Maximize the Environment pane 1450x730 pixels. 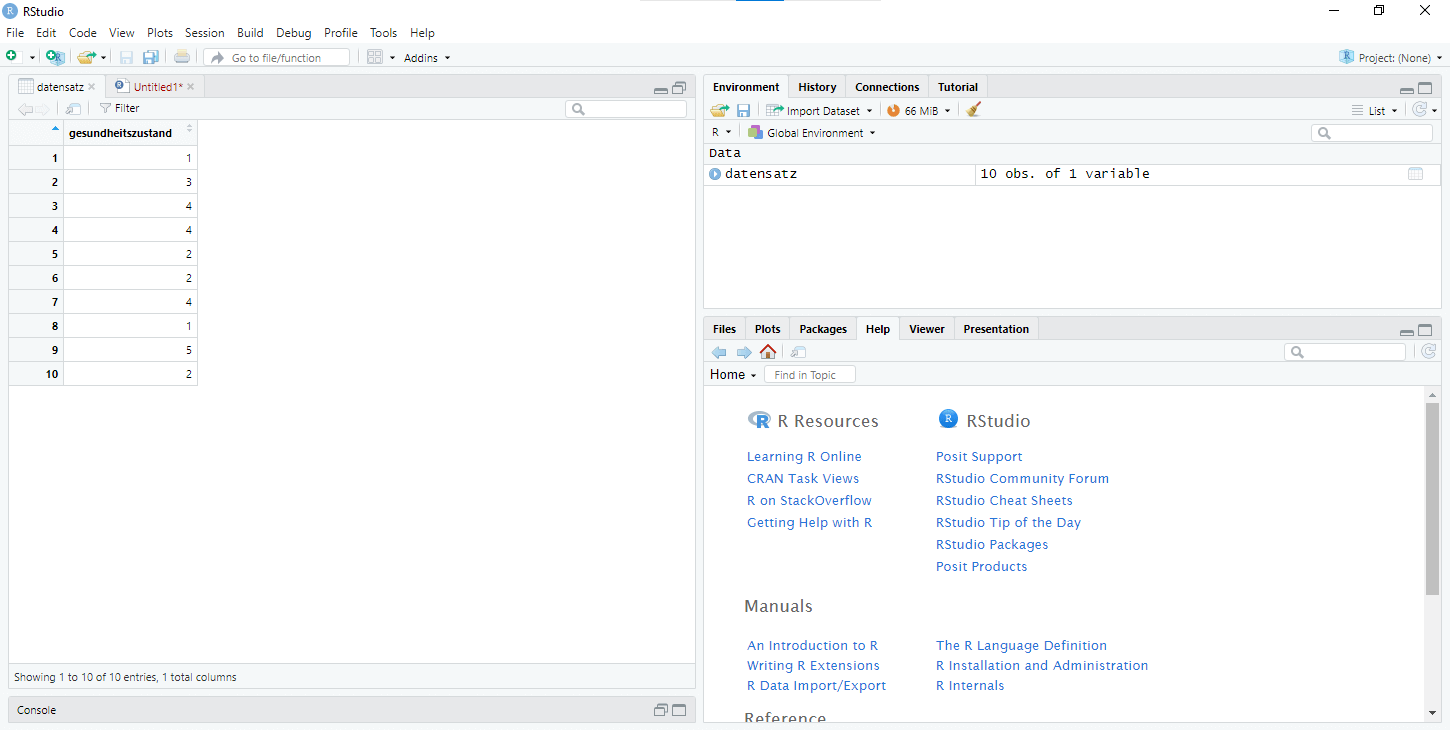pyautogui.click(x=1425, y=88)
